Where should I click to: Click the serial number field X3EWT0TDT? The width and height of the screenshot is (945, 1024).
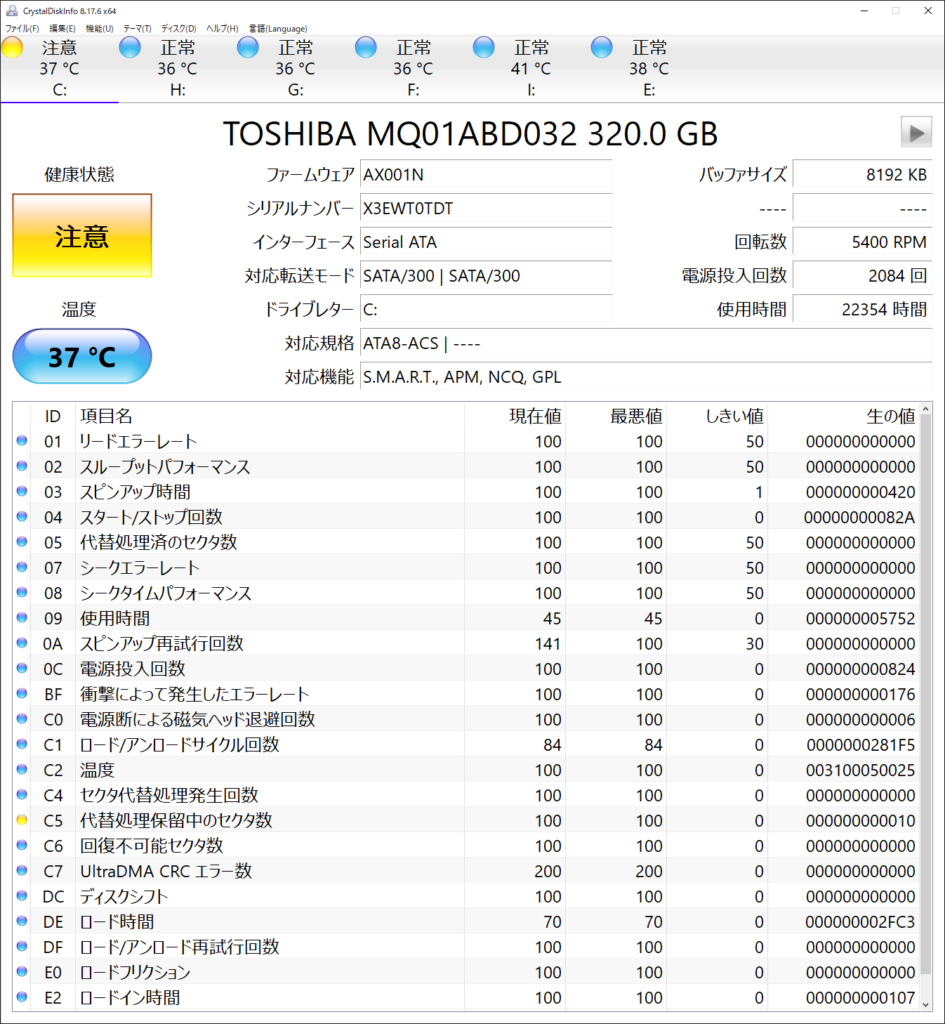pyautogui.click(x=486, y=209)
